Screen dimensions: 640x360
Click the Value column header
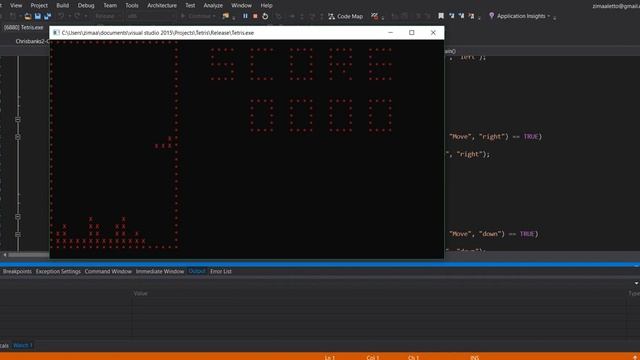click(x=140, y=293)
